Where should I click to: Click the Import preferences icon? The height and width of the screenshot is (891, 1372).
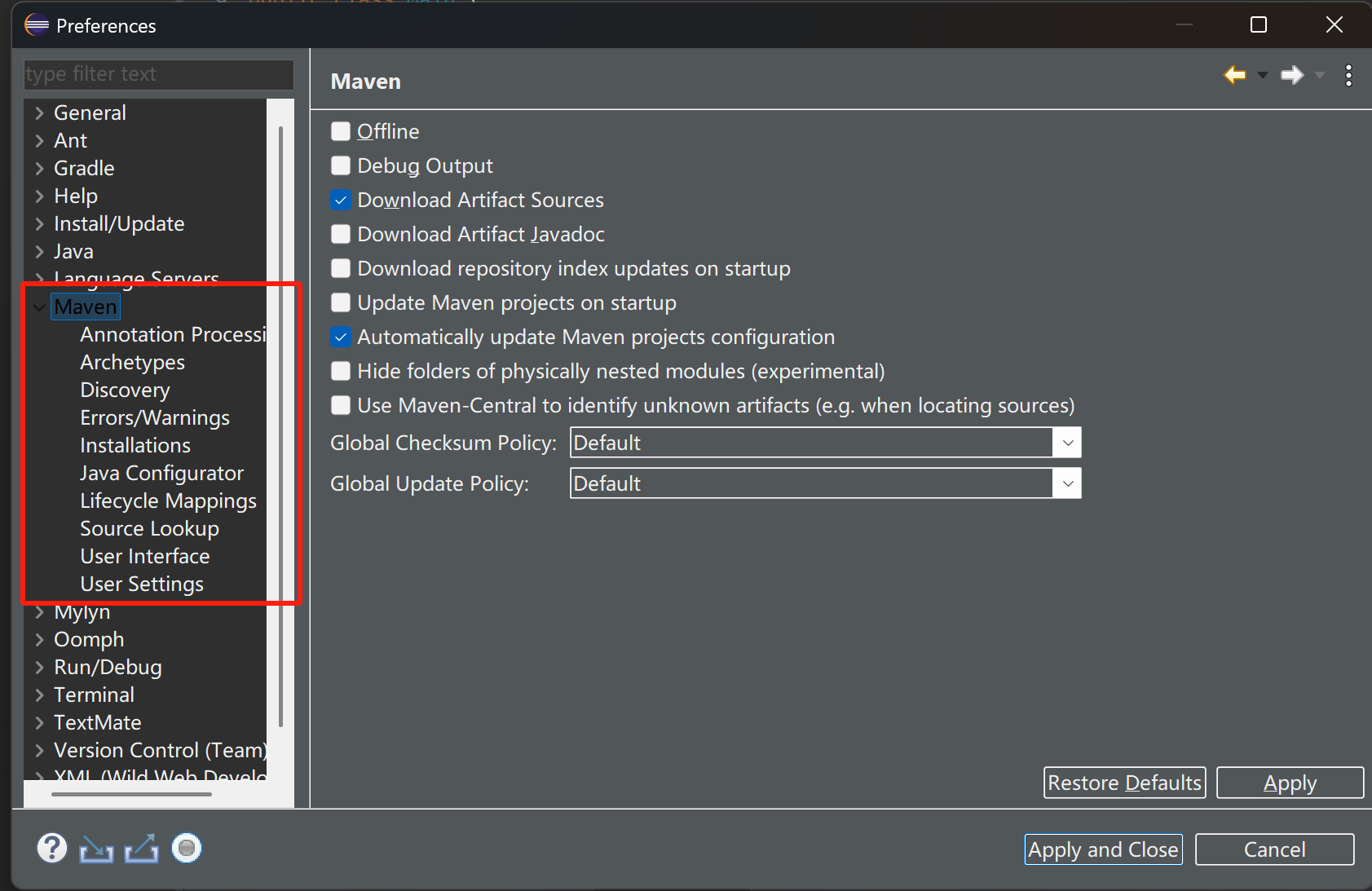pyautogui.click(x=96, y=849)
